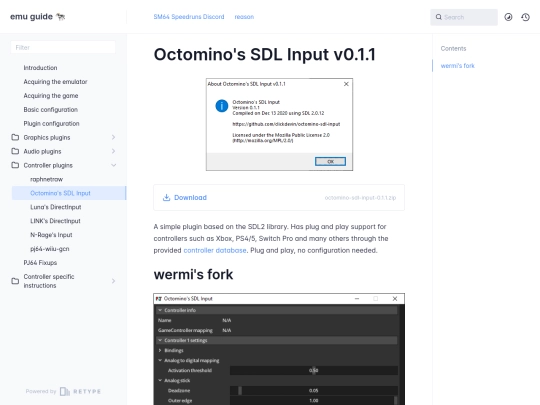Expand the Audio plugins section chevron

[x=113, y=151]
